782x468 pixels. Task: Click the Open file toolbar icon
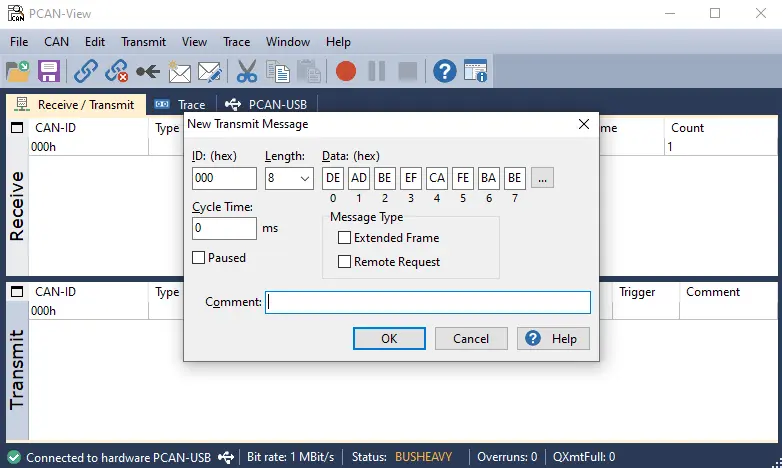click(17, 71)
